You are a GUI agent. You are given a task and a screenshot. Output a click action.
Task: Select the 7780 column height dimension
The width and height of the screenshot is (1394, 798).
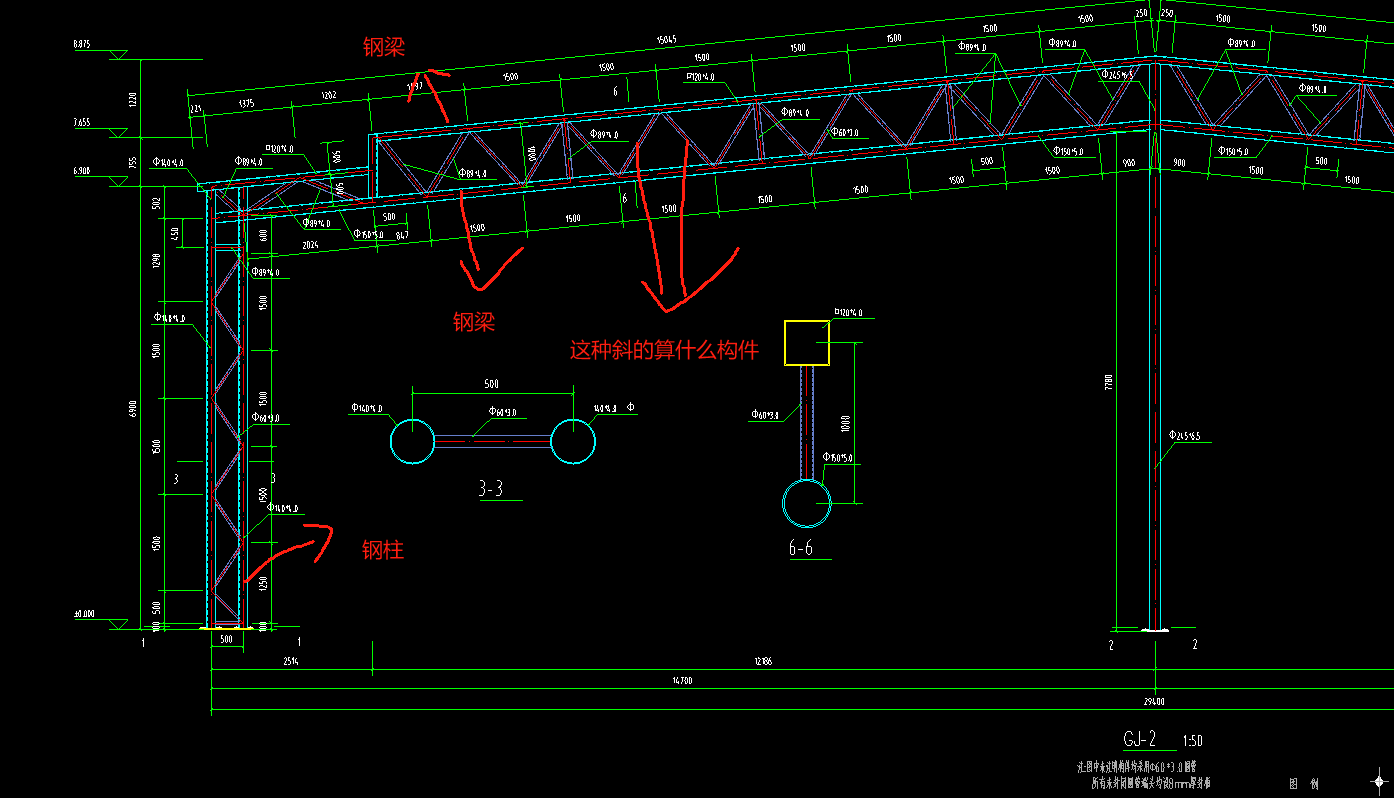coord(1108,382)
